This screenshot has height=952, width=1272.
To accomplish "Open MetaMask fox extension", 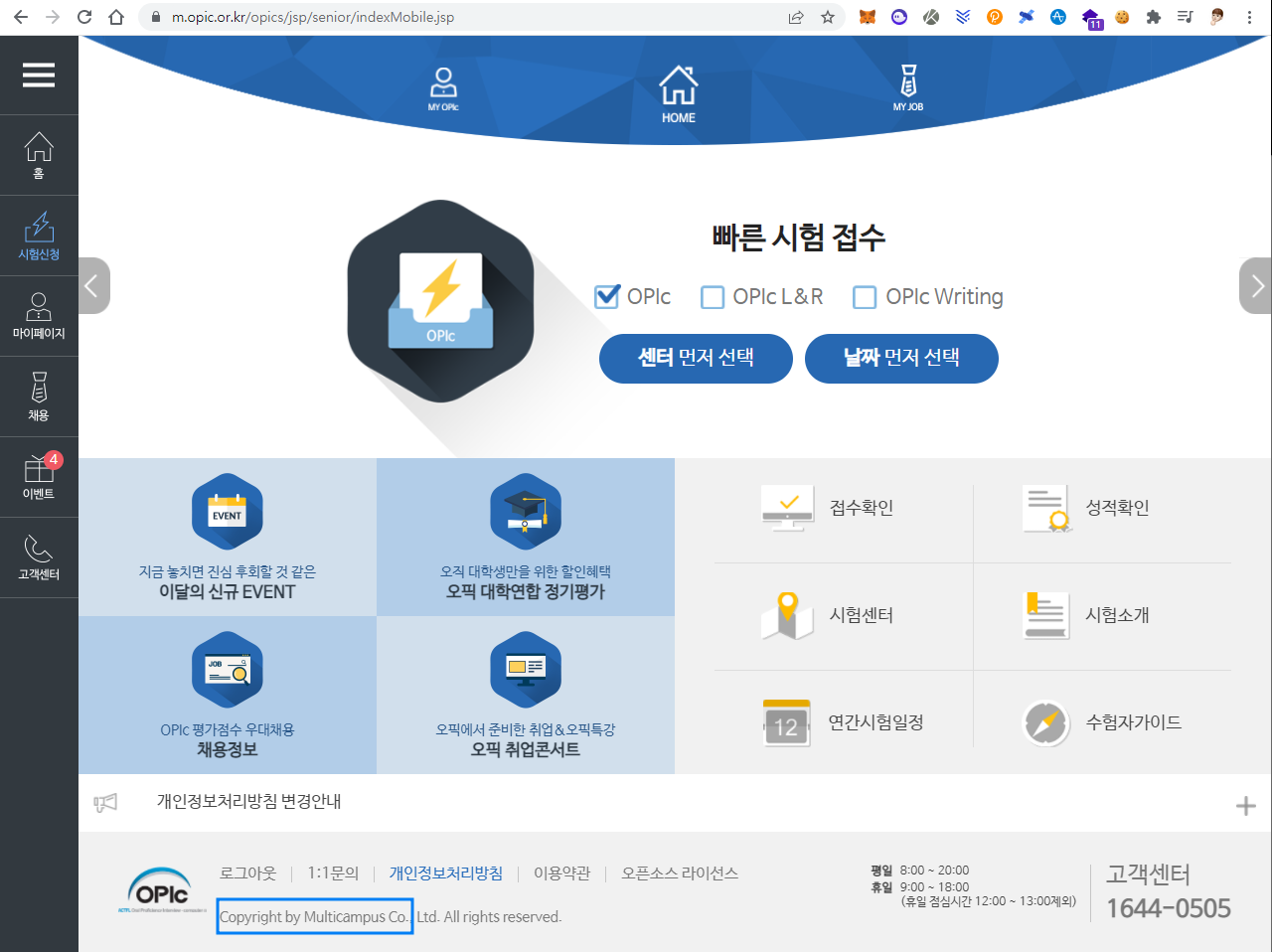I will point(868,17).
